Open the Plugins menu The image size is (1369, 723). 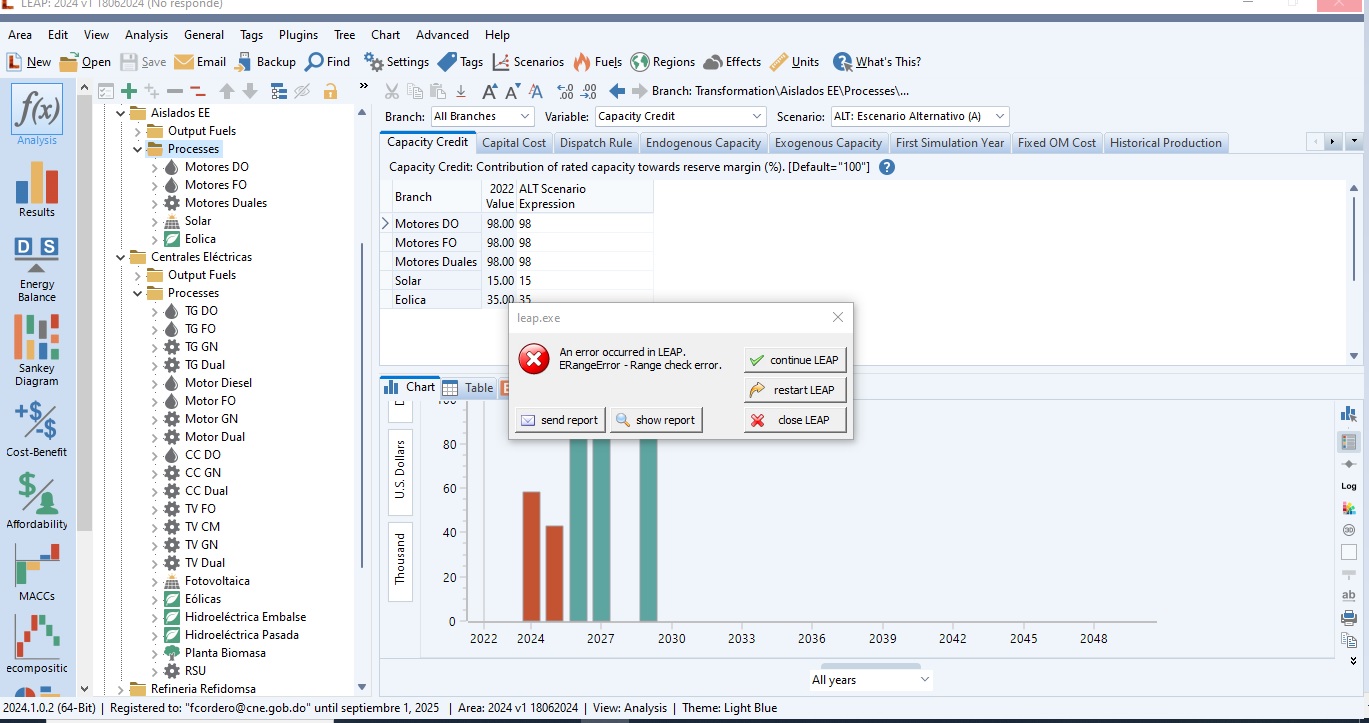pos(298,35)
